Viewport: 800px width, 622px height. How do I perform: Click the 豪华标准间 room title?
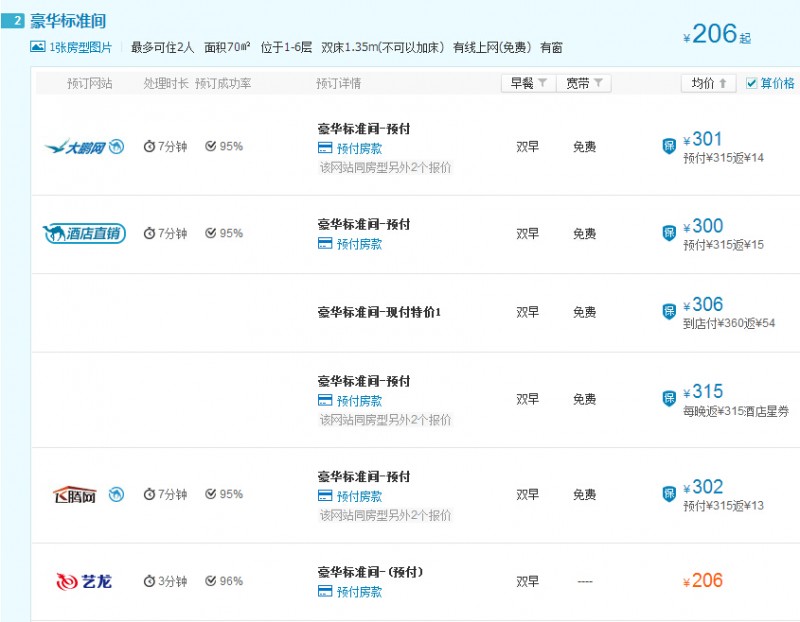click(68, 20)
